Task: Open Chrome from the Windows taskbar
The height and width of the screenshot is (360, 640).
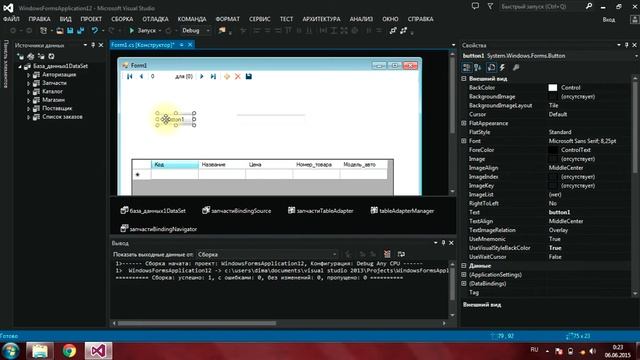Action: click(x=69, y=351)
